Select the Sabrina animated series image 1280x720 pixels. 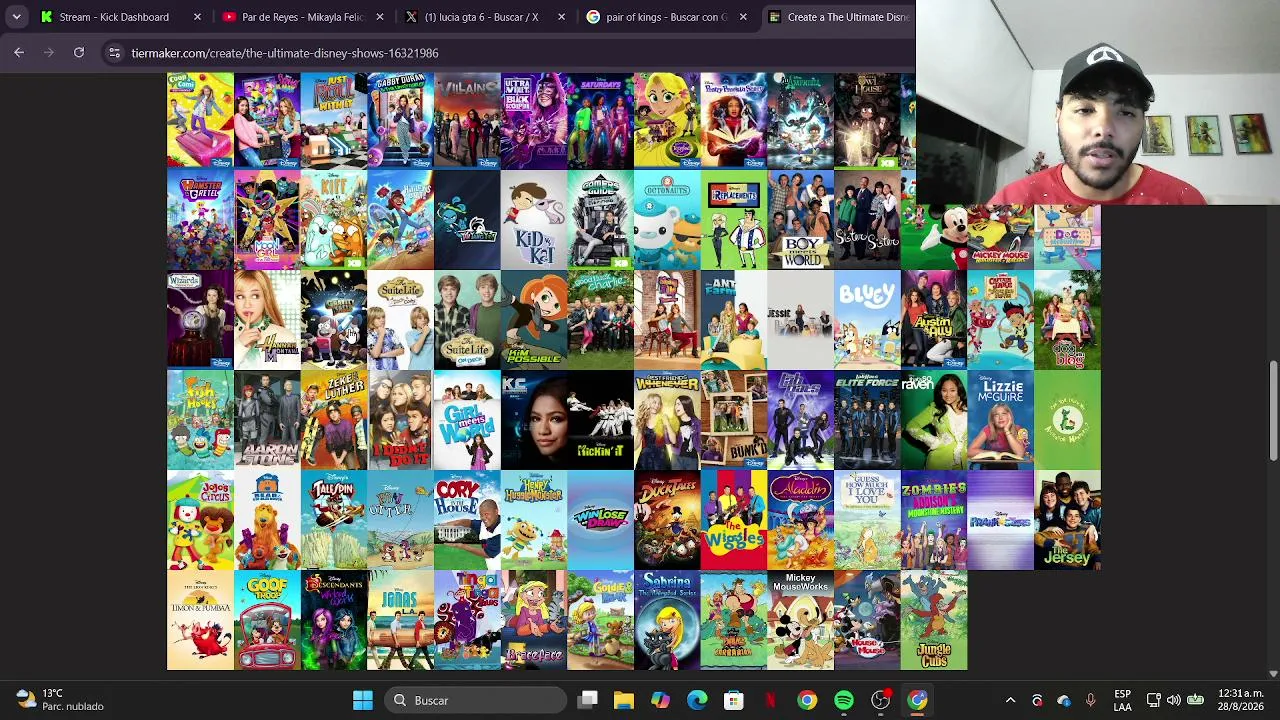tap(667, 620)
